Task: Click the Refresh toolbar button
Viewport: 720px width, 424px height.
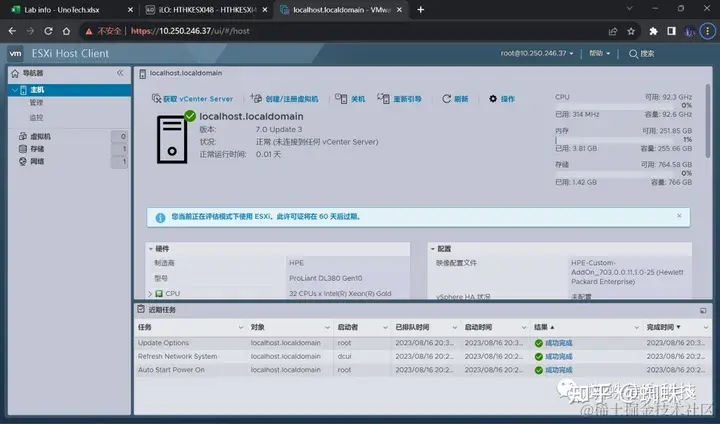Action: [x=455, y=99]
